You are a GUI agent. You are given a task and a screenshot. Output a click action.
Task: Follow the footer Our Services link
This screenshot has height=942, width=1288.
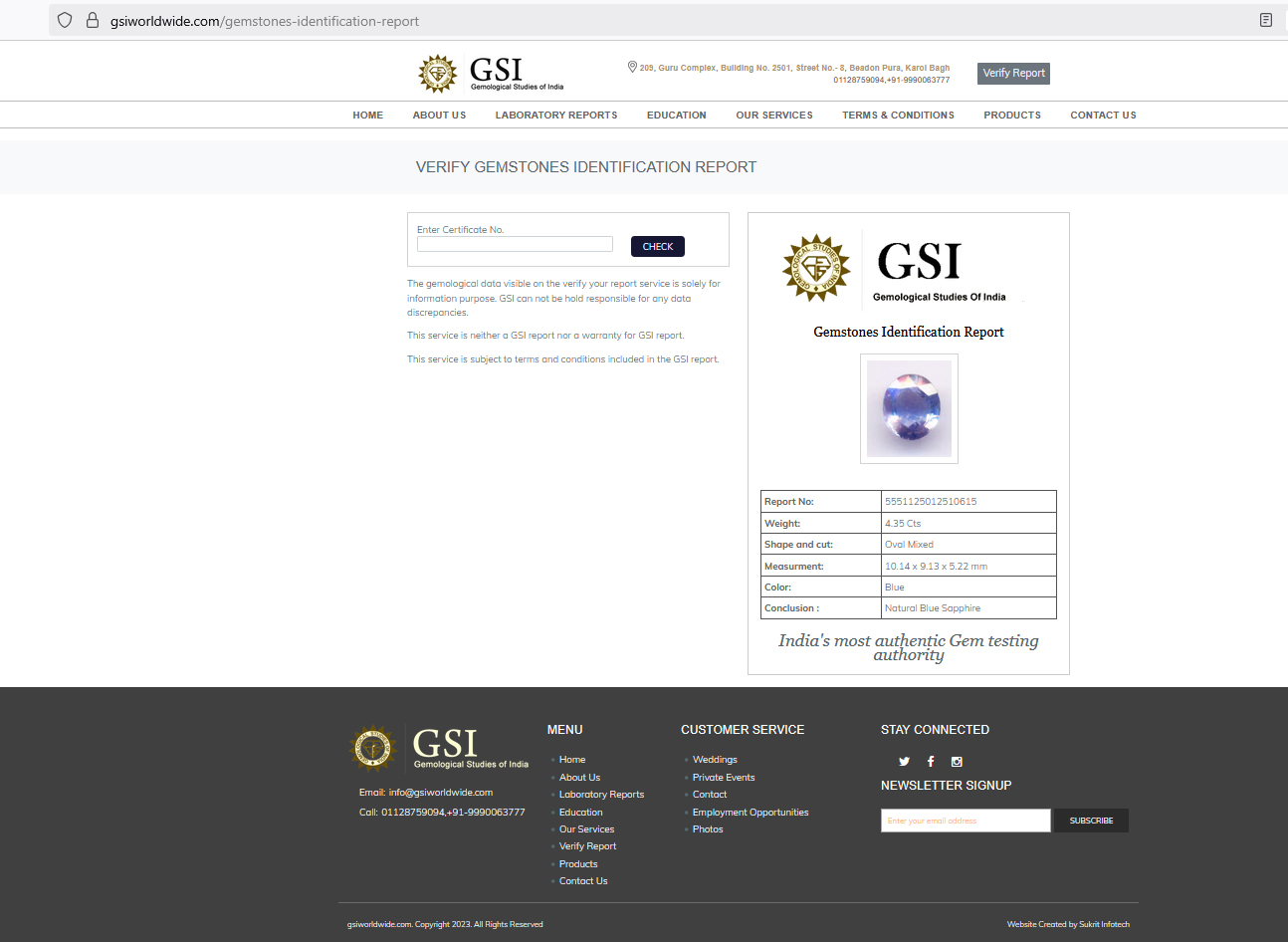[586, 829]
